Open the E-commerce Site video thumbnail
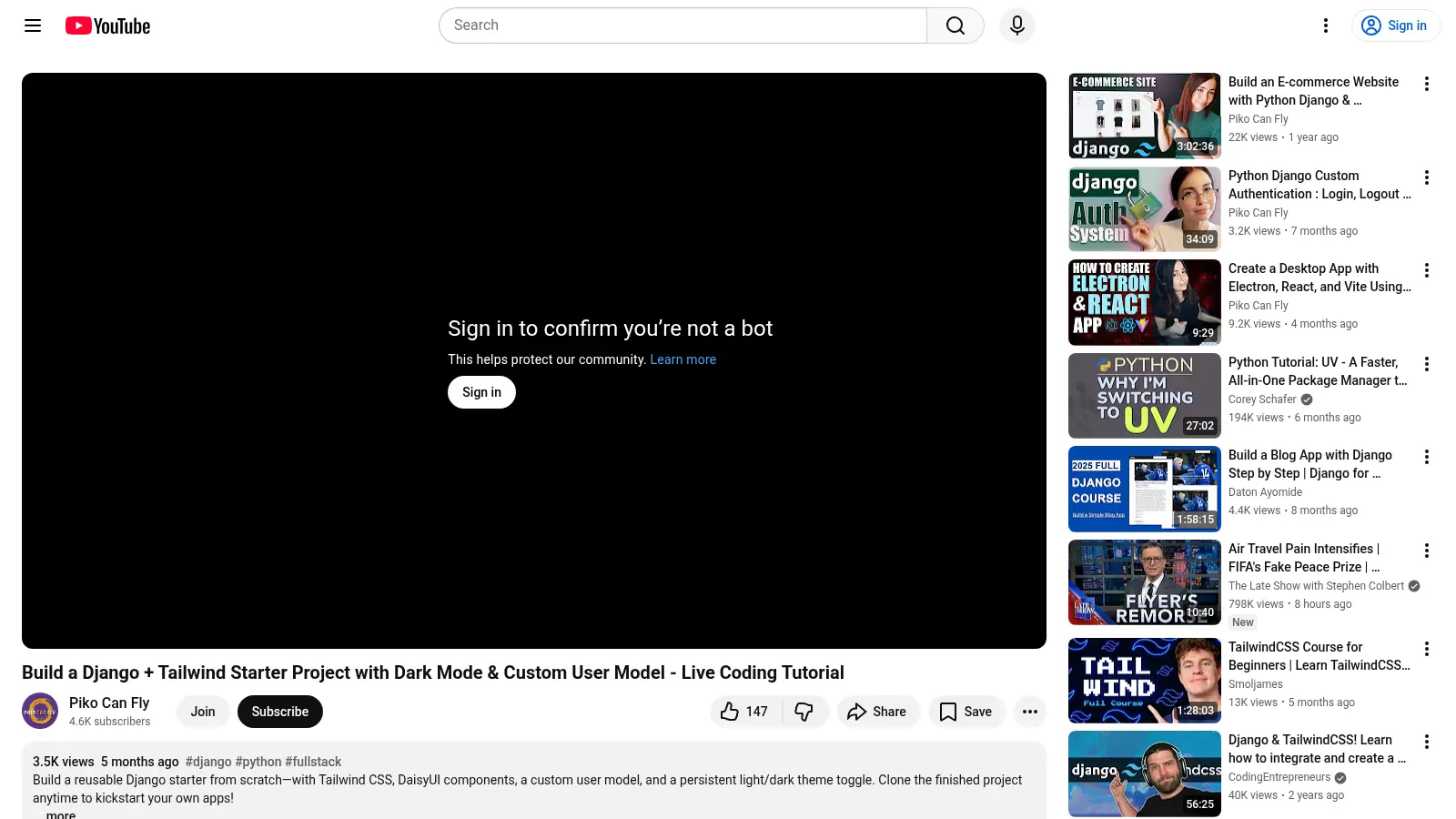The image size is (1456, 819). click(1145, 116)
